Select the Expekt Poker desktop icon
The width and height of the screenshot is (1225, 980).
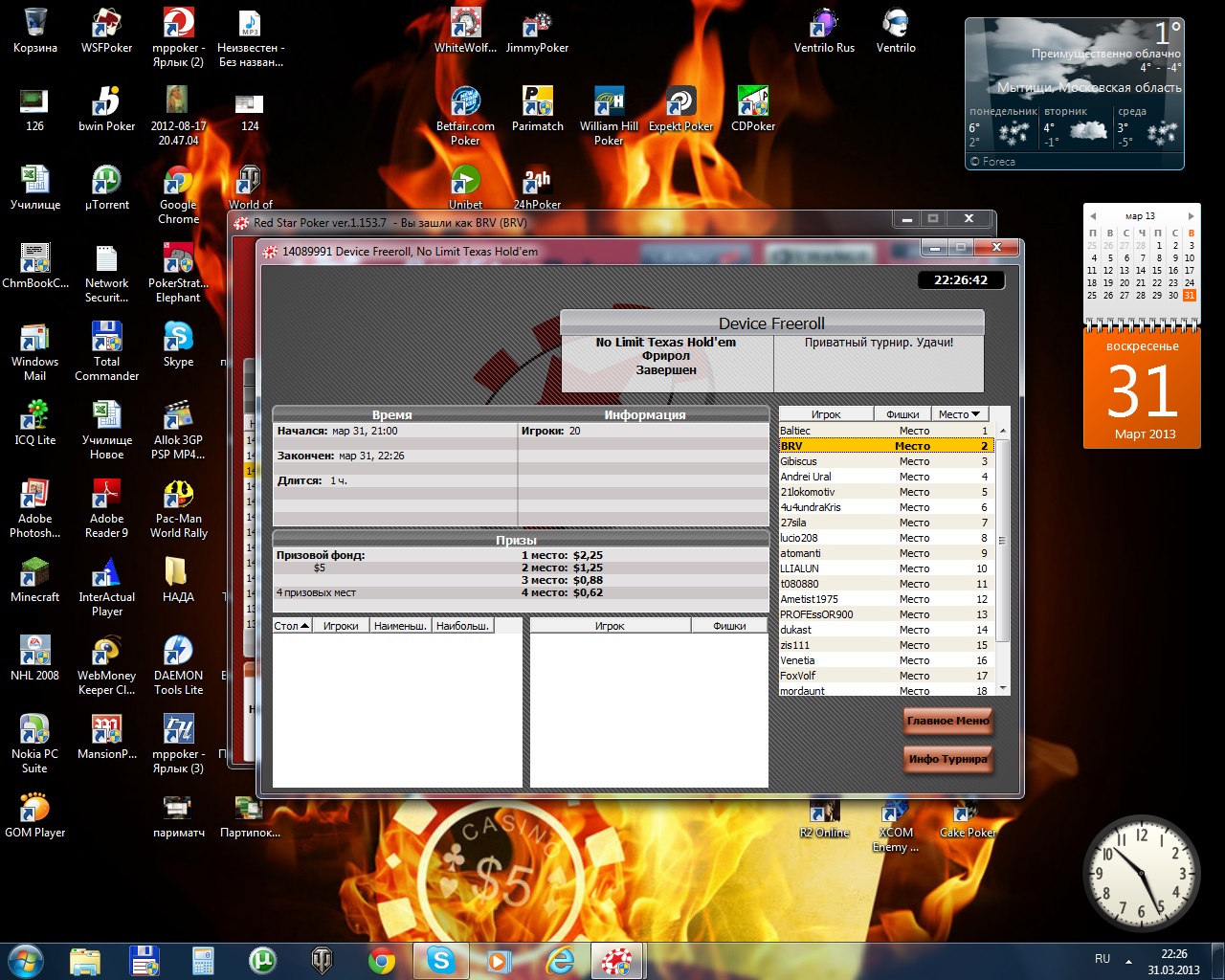680,109
